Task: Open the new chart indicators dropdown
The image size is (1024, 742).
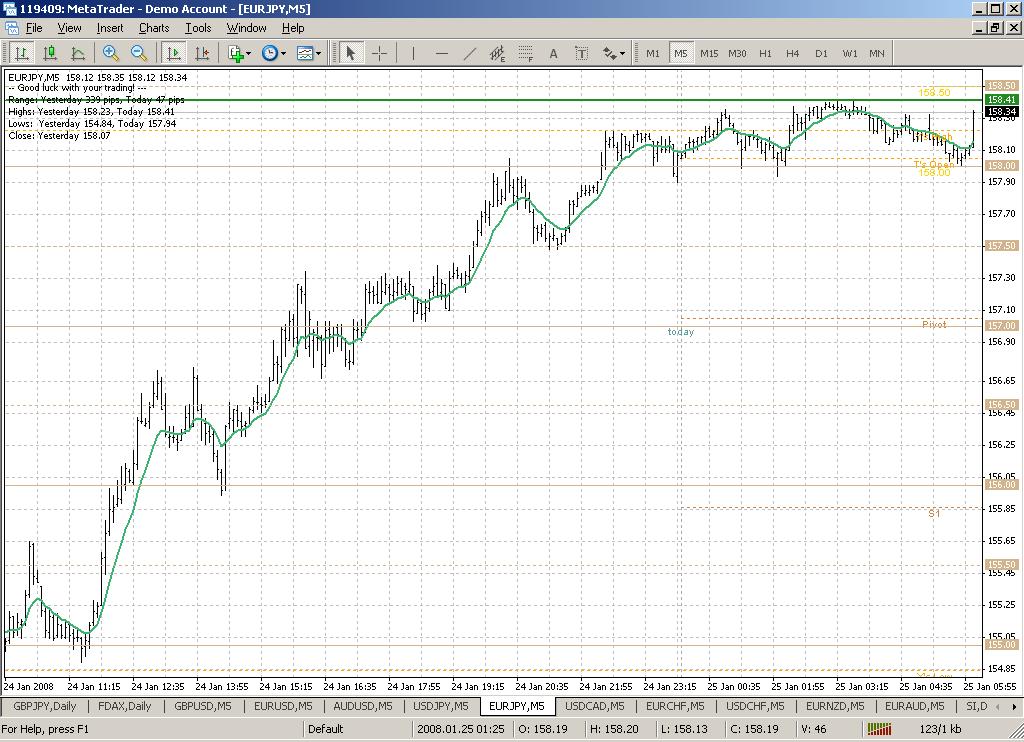Action: click(x=240, y=53)
